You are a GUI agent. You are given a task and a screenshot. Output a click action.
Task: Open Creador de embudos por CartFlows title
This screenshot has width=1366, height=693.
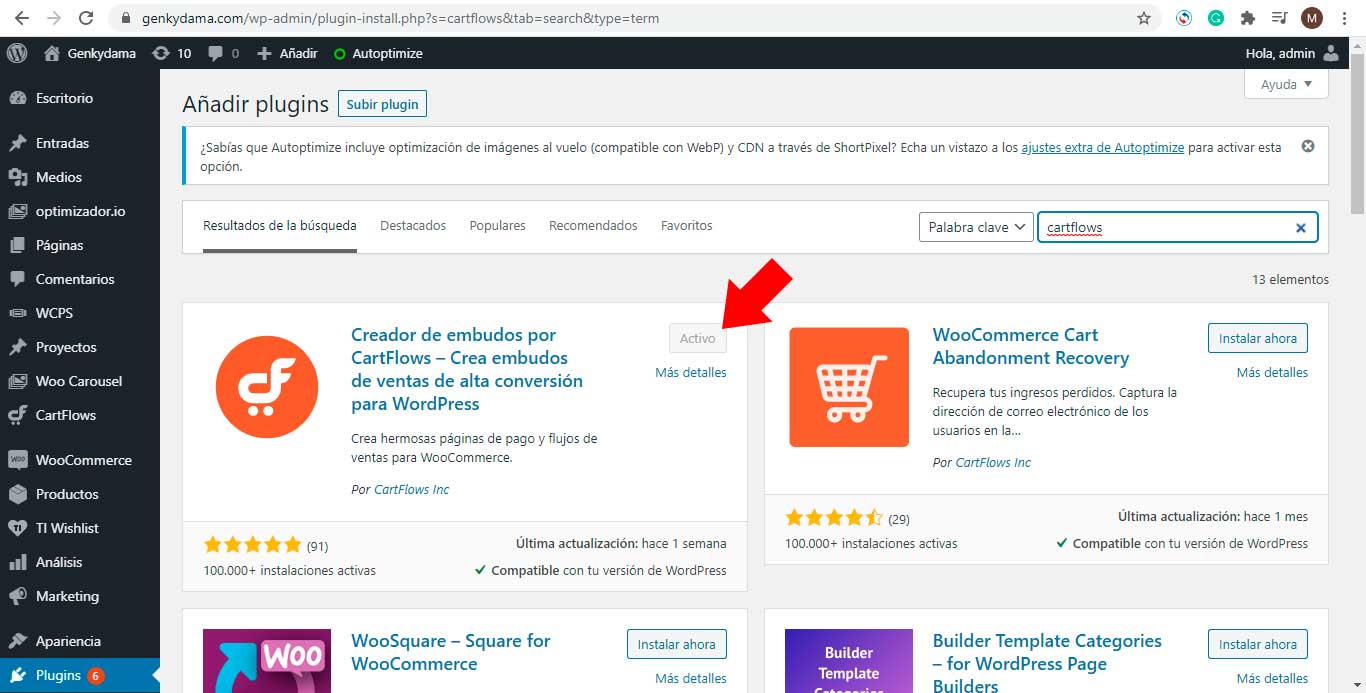point(467,369)
